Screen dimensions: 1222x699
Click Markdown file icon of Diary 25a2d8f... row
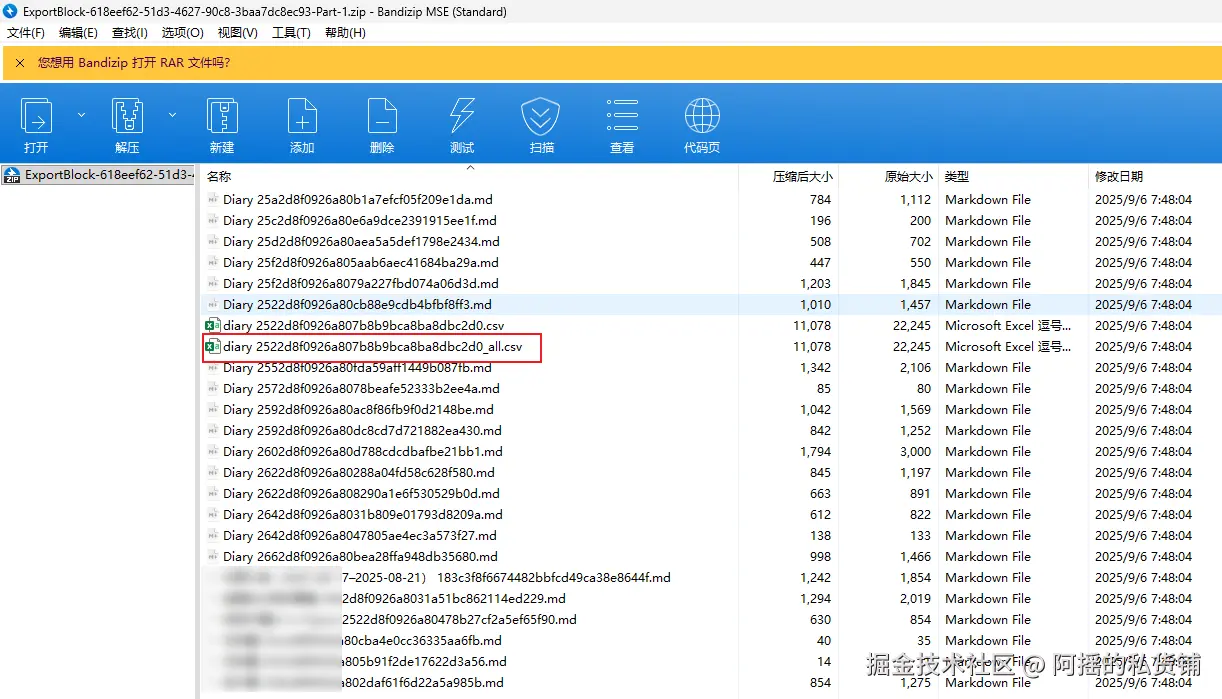pyautogui.click(x=212, y=200)
